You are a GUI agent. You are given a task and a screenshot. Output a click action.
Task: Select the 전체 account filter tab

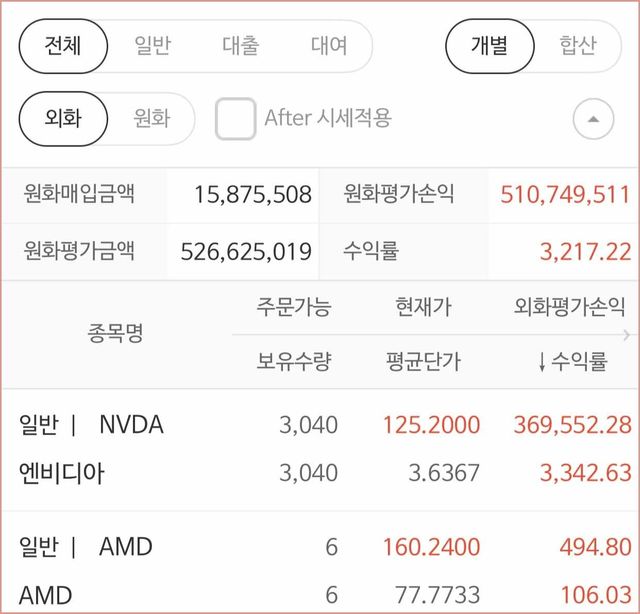coord(64,46)
